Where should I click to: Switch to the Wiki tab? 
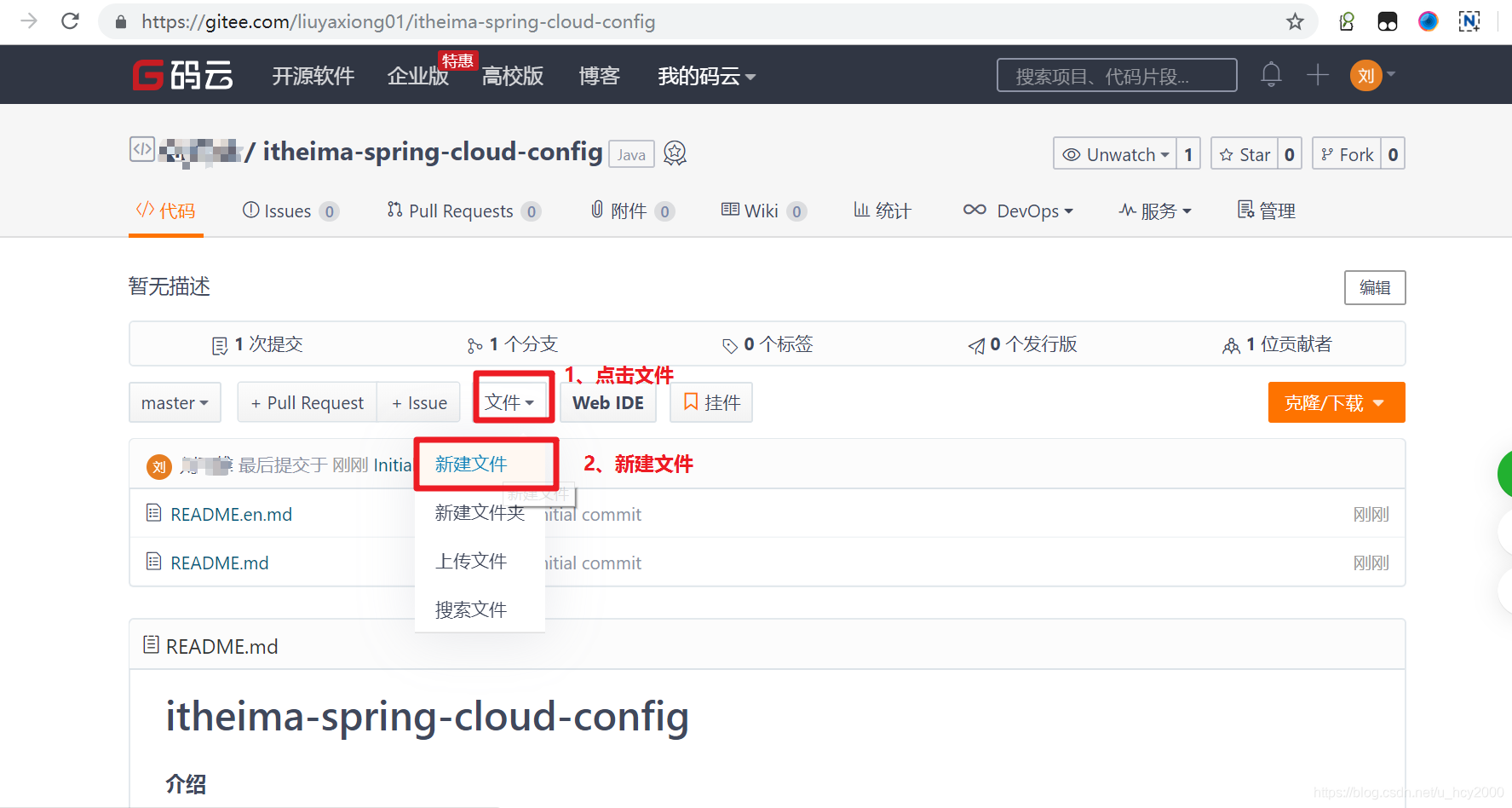[x=763, y=211]
